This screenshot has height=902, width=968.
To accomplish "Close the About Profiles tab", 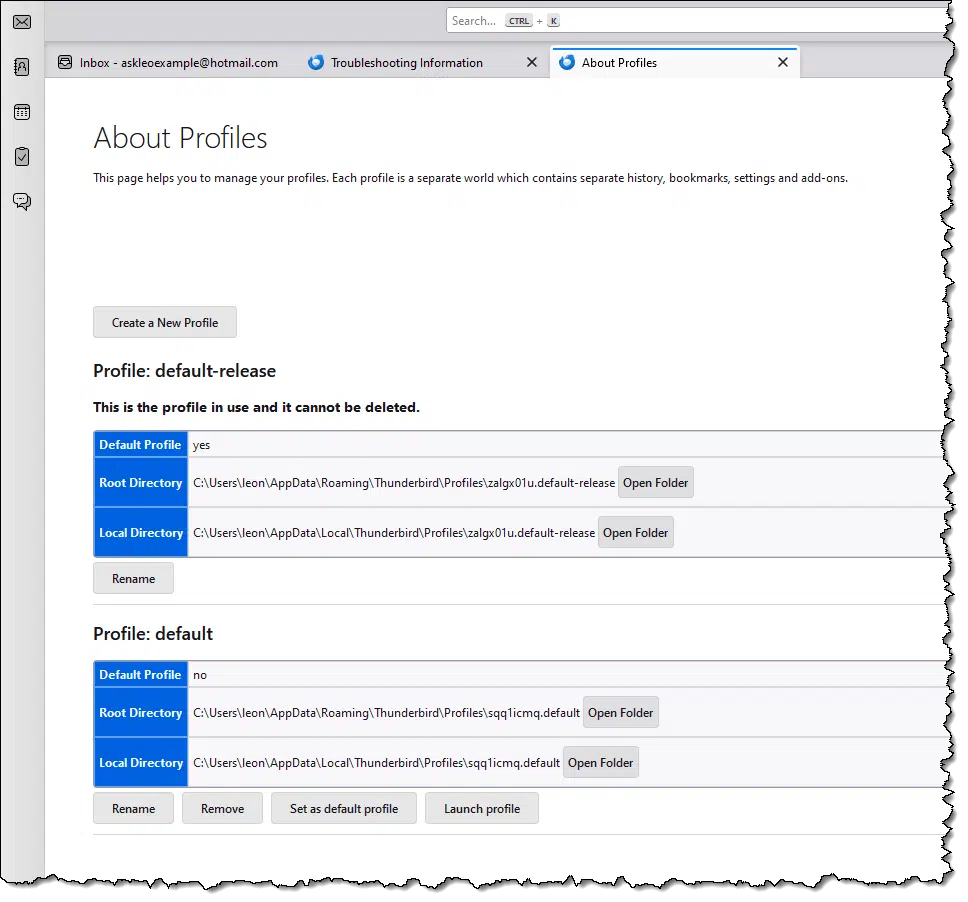I will click(783, 62).
